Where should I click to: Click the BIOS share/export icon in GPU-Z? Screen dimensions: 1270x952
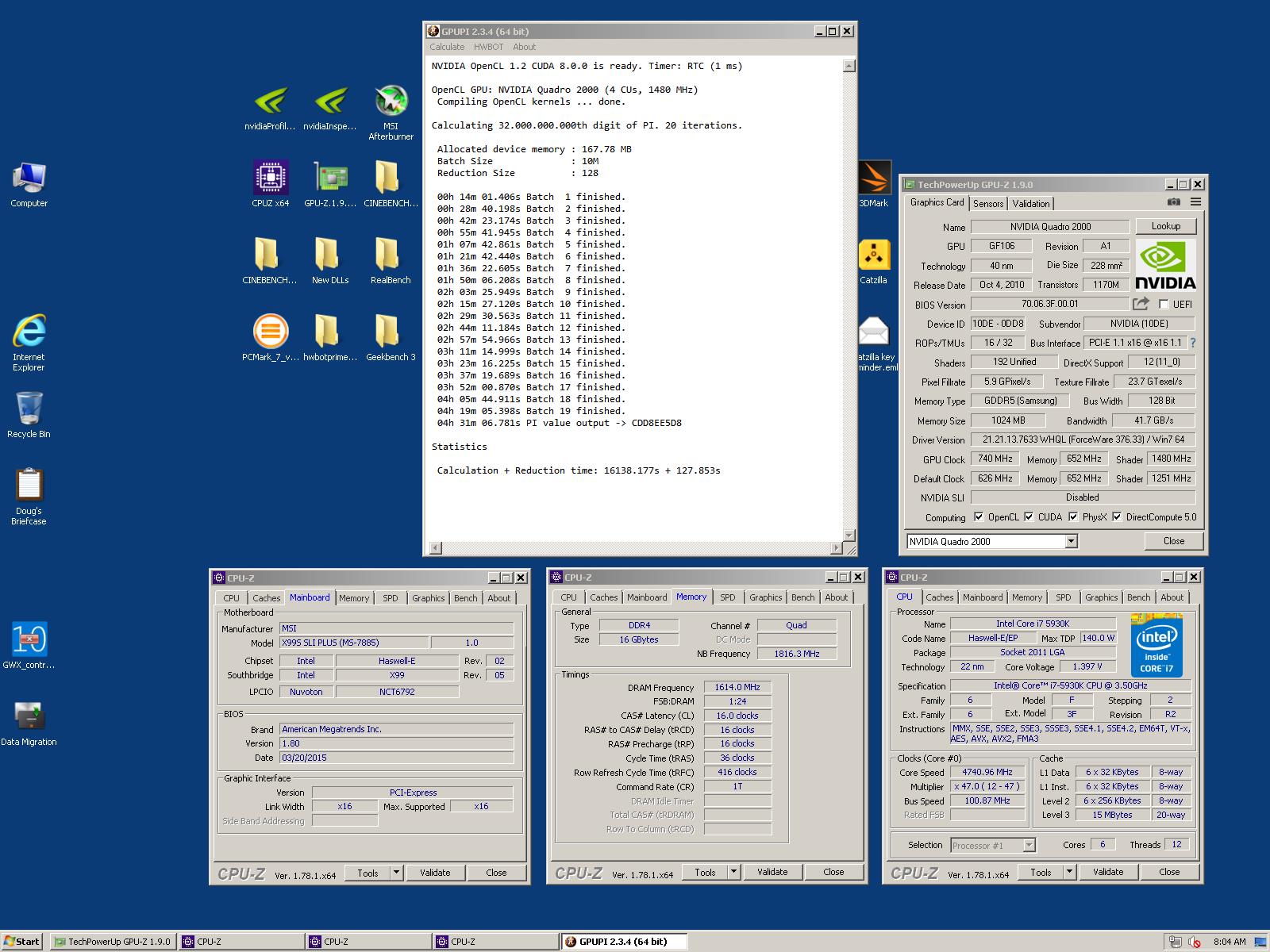pyautogui.click(x=1141, y=304)
